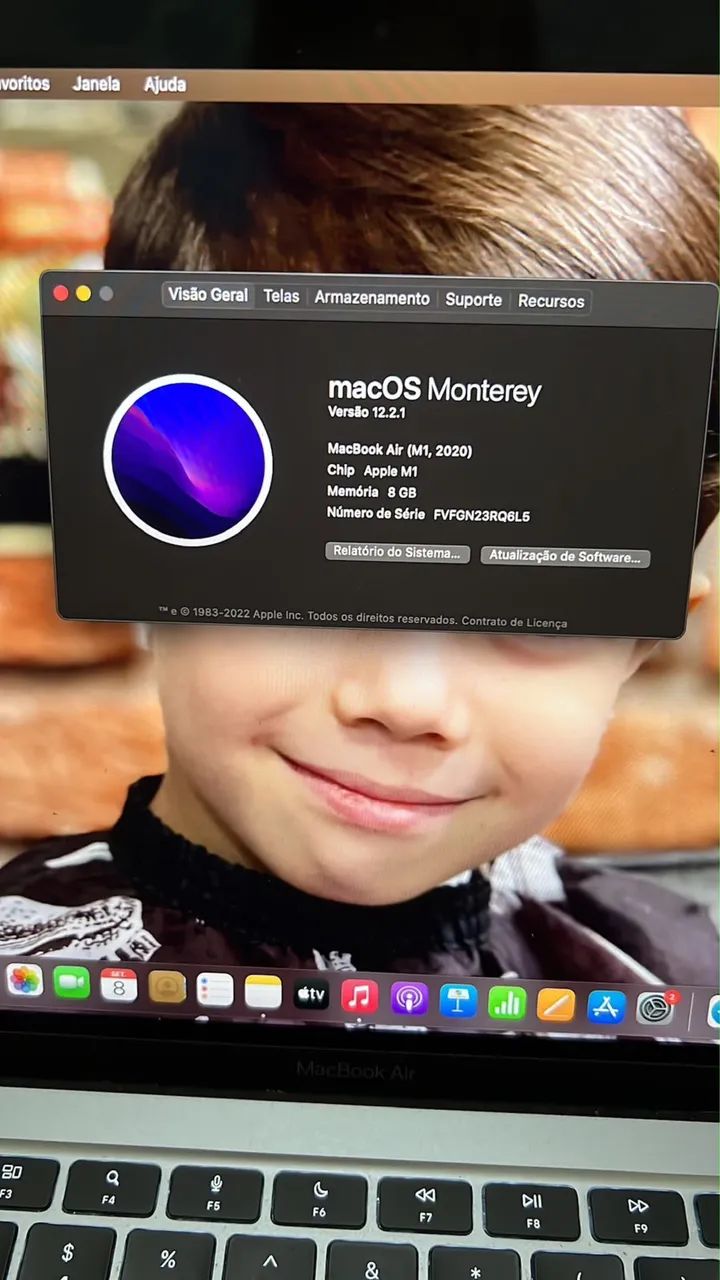Open Keynote in the dock

pos(458,1000)
